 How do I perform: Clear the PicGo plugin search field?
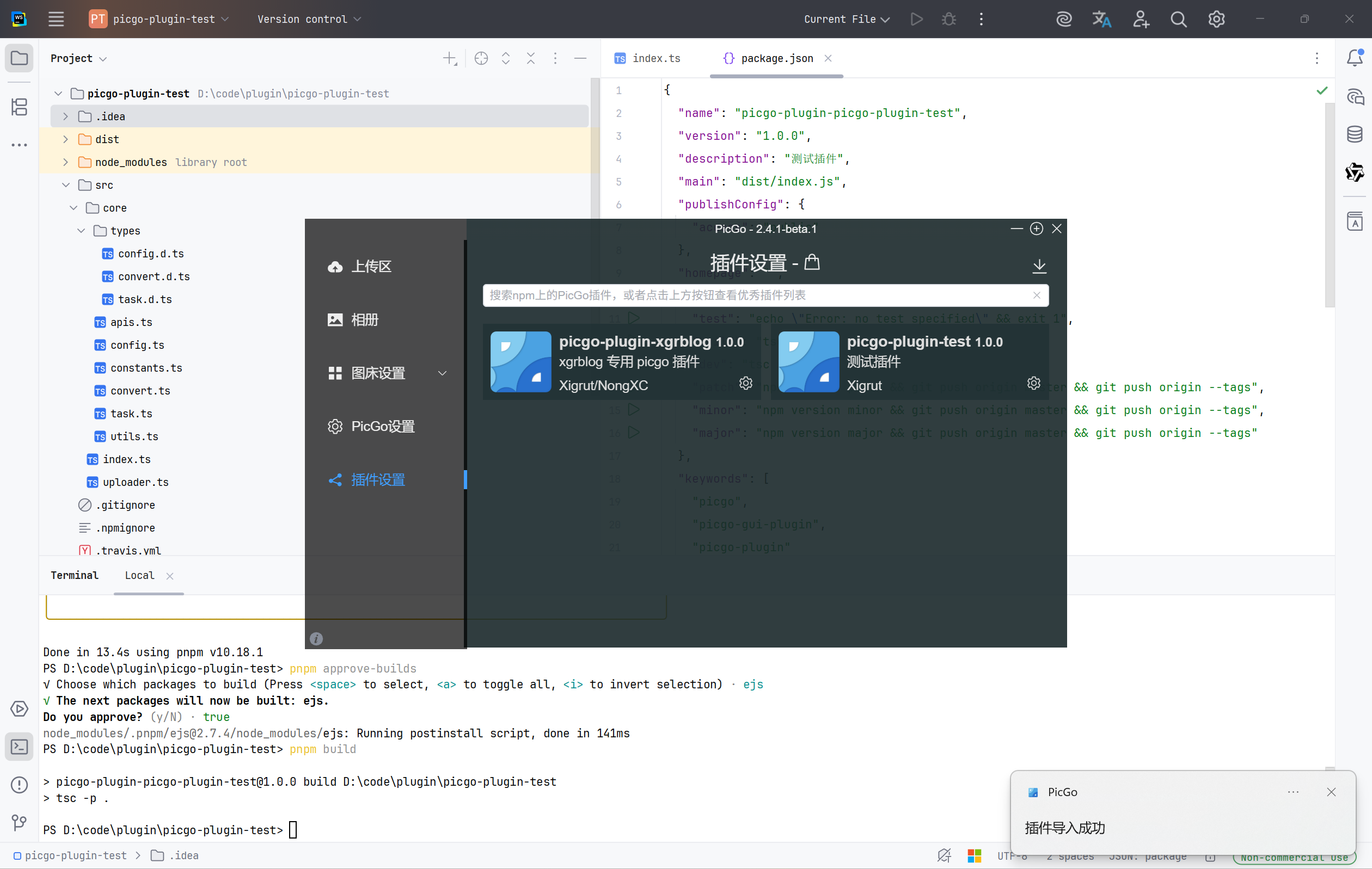1037,295
